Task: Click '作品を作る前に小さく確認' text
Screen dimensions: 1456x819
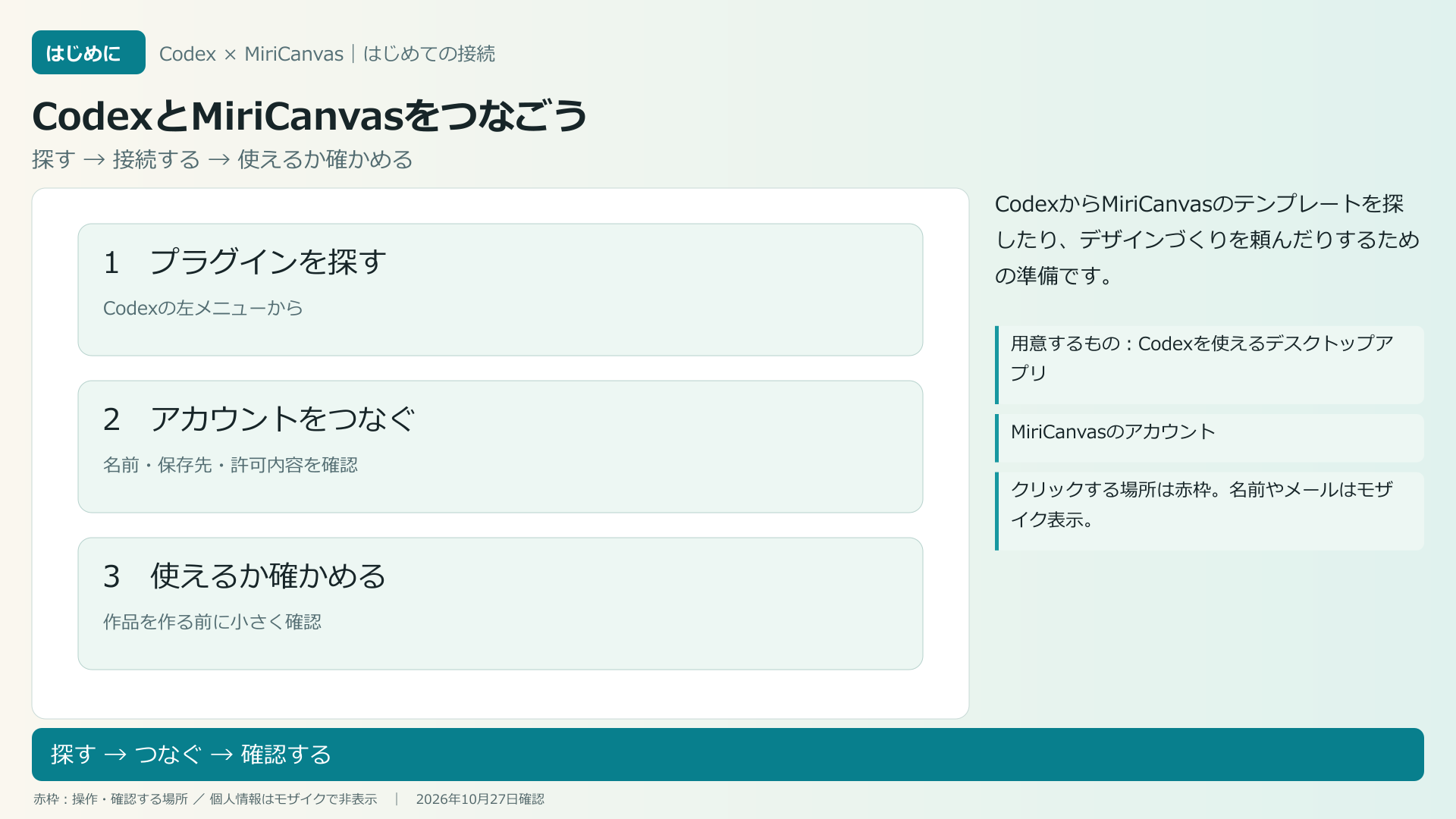Action: point(212,622)
